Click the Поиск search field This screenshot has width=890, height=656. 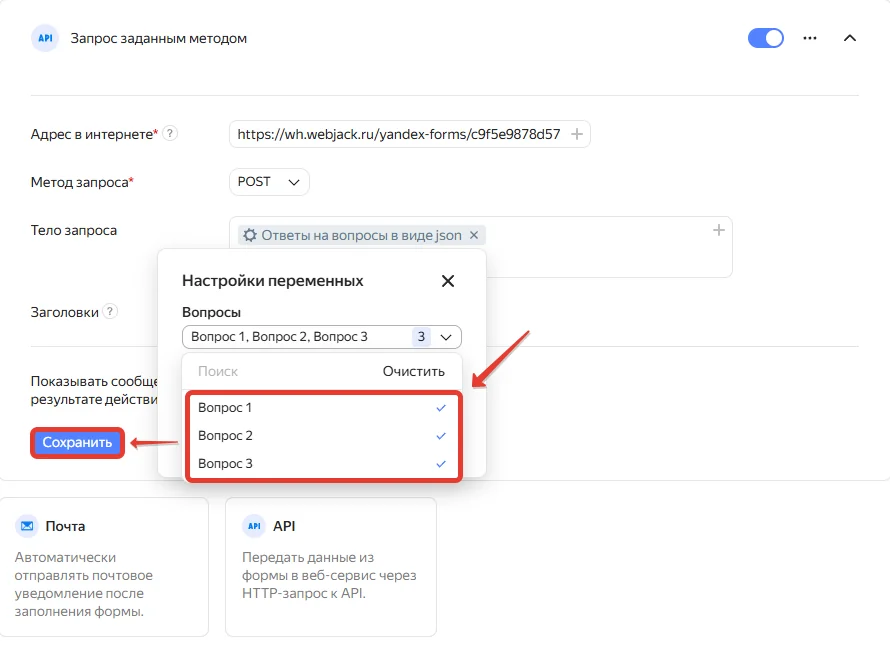click(278, 371)
